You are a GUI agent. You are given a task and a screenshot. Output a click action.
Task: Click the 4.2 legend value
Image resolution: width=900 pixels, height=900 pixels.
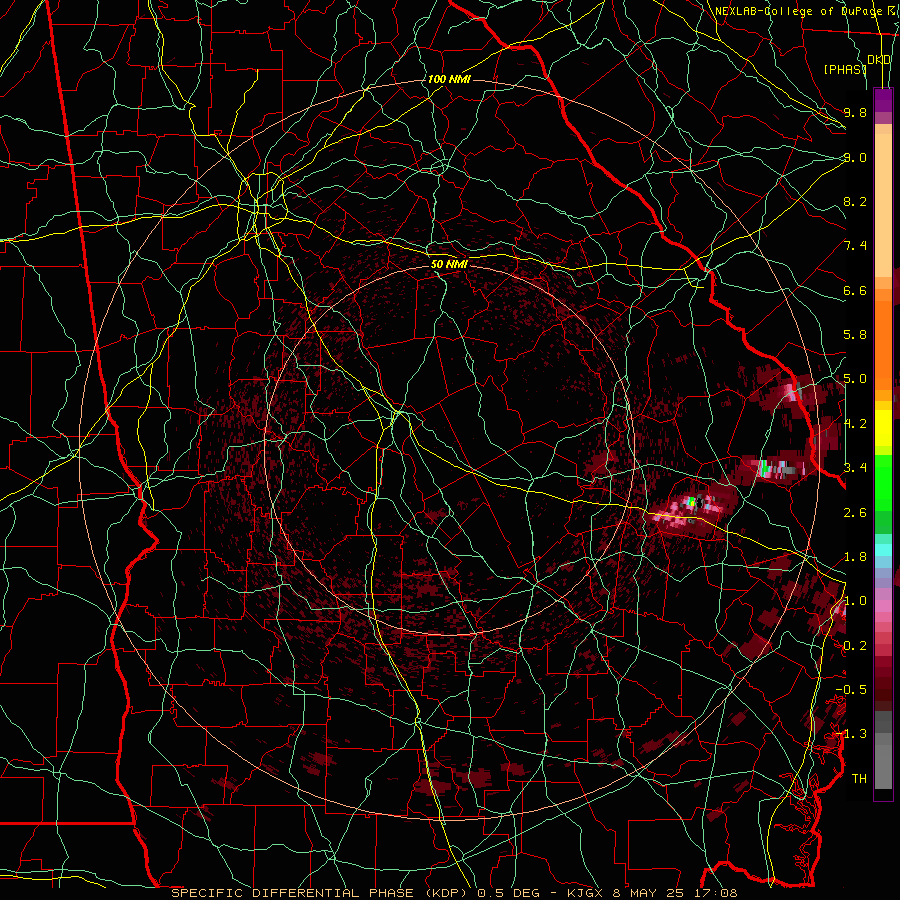[x=855, y=424]
